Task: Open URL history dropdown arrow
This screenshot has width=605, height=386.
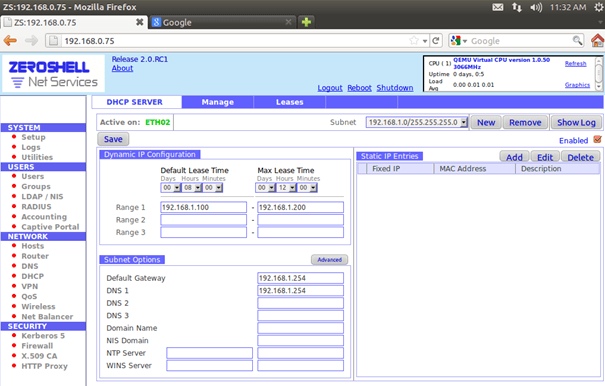Action: 425,41
